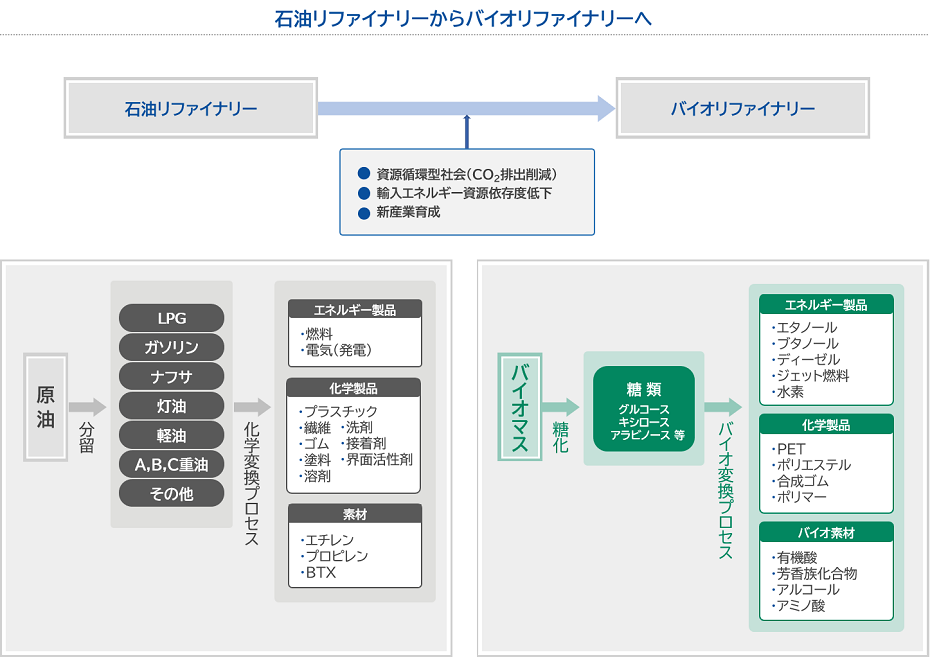This screenshot has width=930, height=657.
Task: Click the 有機酸 item
Action: pos(795,557)
